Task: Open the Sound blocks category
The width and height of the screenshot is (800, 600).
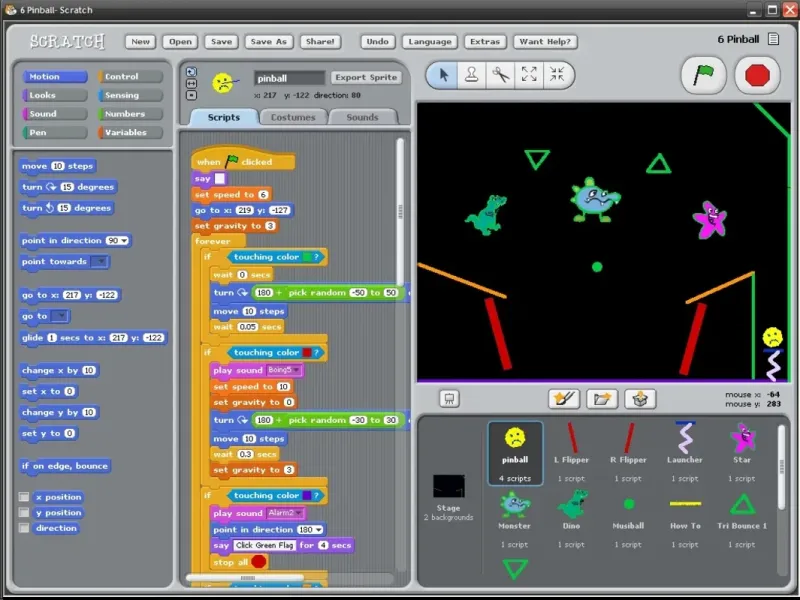Action: pyautogui.click(x=55, y=114)
